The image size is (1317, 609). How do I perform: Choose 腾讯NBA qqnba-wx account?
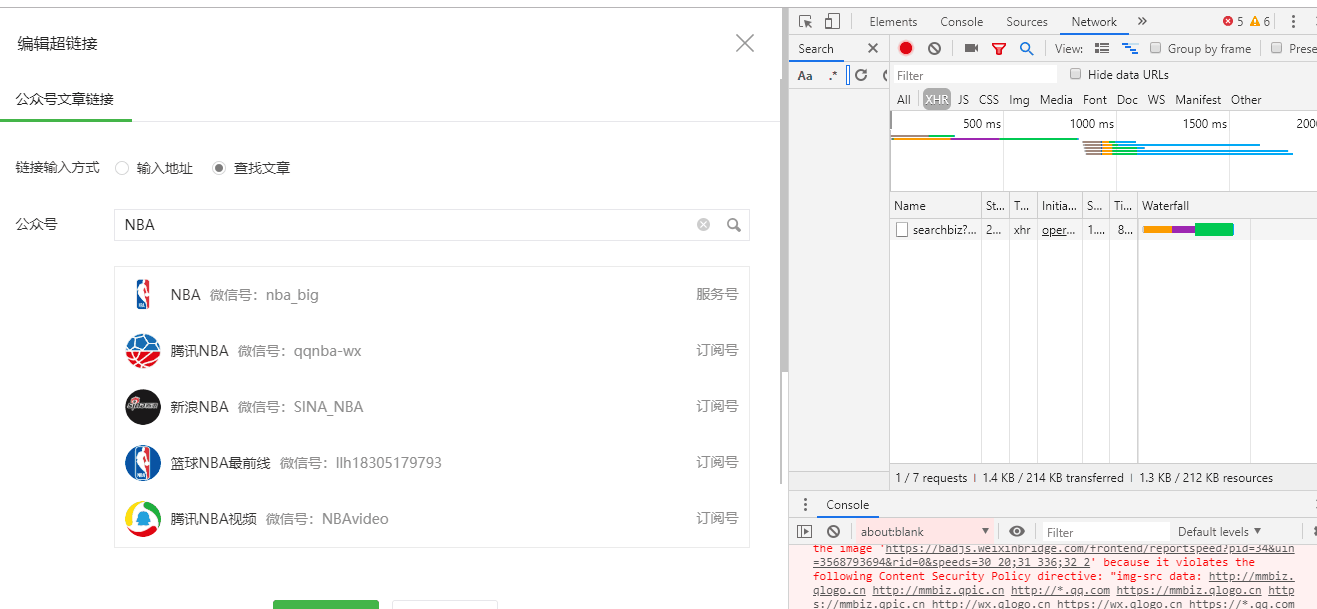[x=432, y=351]
